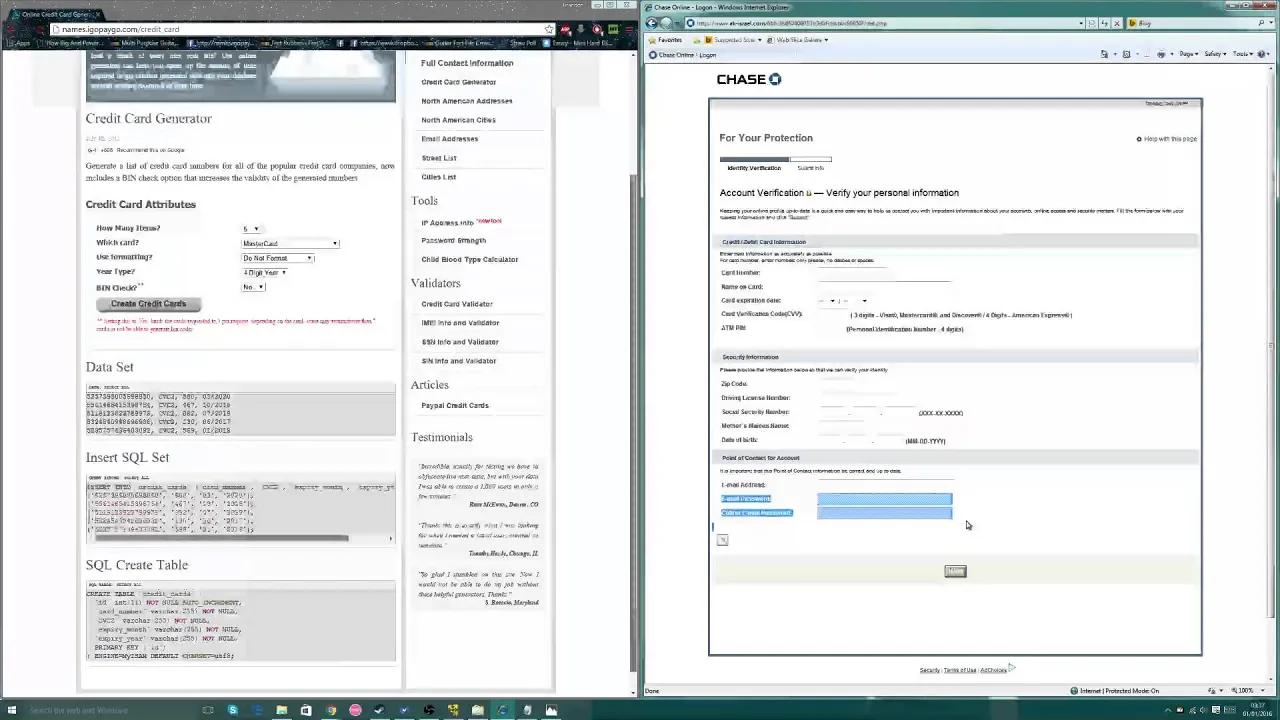
Task: Click the Stop icon in the Internet Explorer address bar
Action: click(x=1117, y=23)
